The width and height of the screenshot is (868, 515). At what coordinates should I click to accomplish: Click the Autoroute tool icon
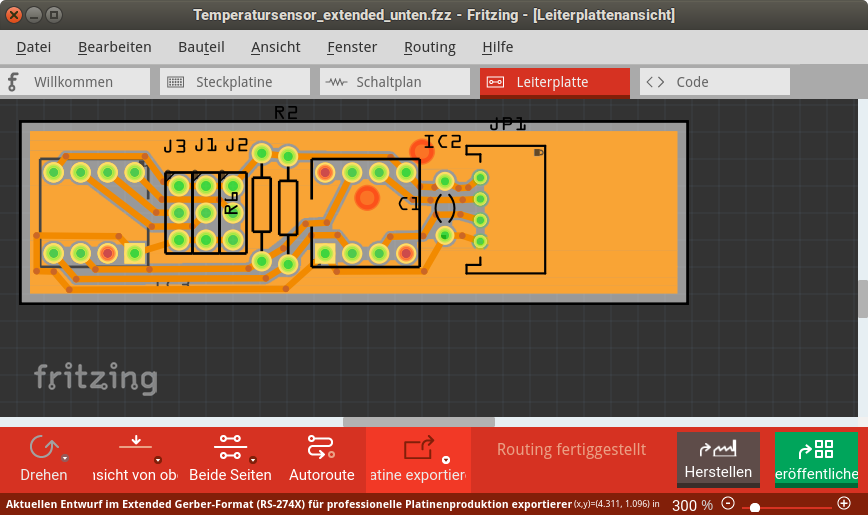tap(321, 448)
